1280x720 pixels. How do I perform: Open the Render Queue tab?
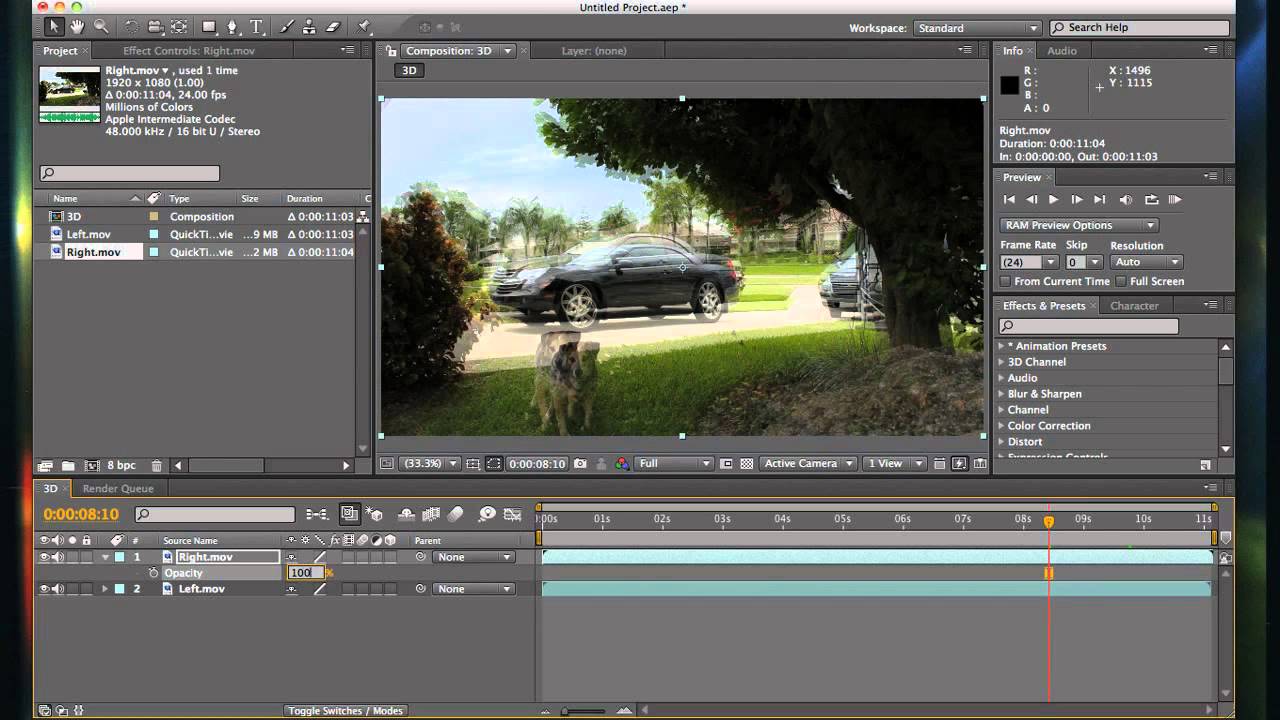tap(118, 489)
